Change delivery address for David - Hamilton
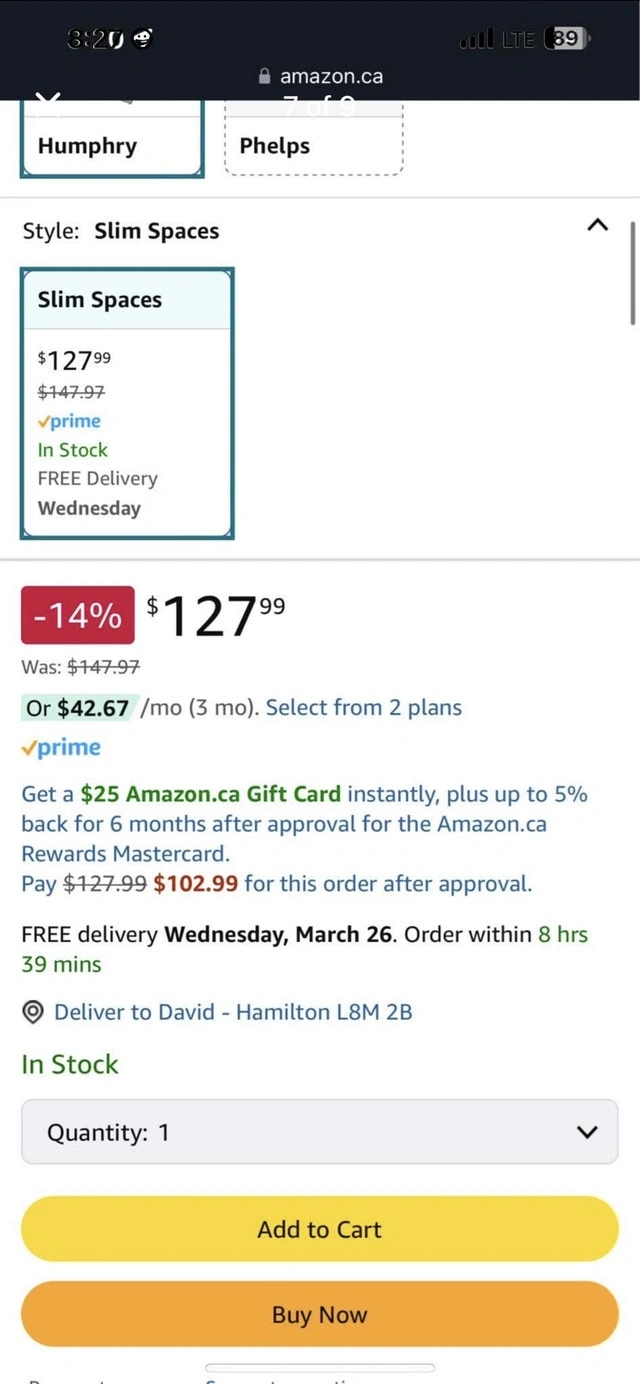 [x=233, y=1012]
